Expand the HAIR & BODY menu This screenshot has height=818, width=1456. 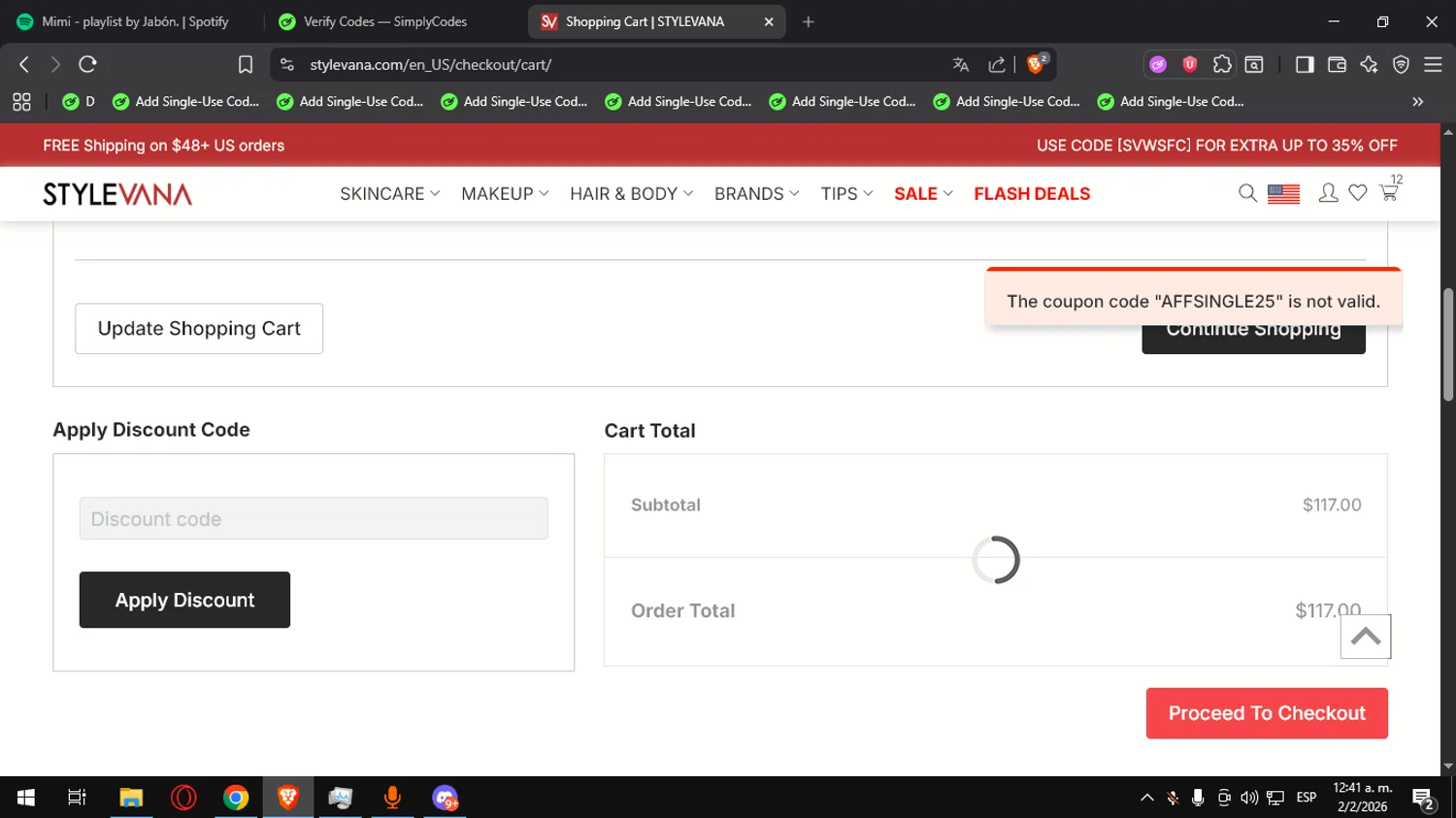pyautogui.click(x=632, y=193)
